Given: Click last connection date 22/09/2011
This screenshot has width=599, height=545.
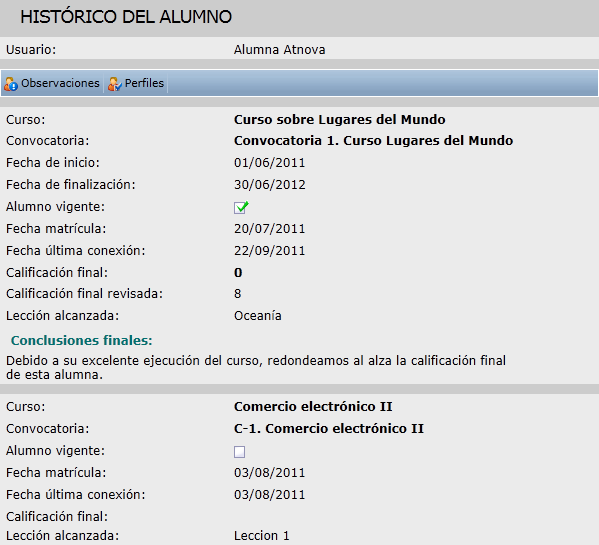Looking at the screenshot, I should 270,251.
